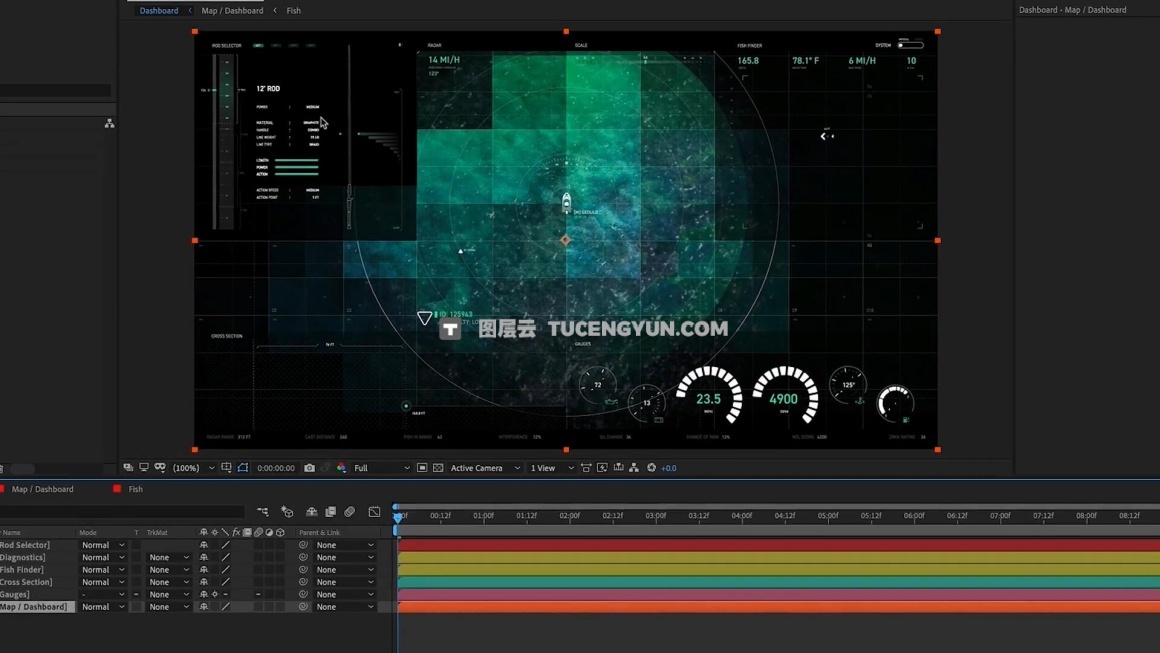The image size is (1160, 653).
Task: Click the parent pick whip for Fish Finder
Action: 303,570
